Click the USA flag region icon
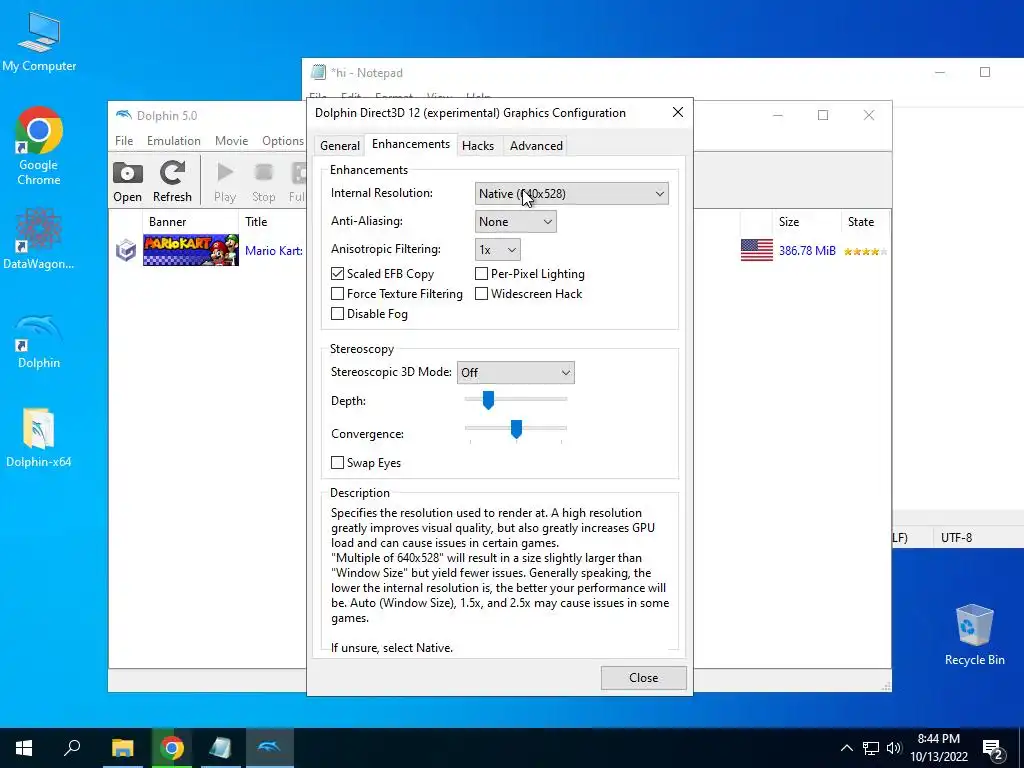1024x768 pixels. pyautogui.click(x=757, y=250)
